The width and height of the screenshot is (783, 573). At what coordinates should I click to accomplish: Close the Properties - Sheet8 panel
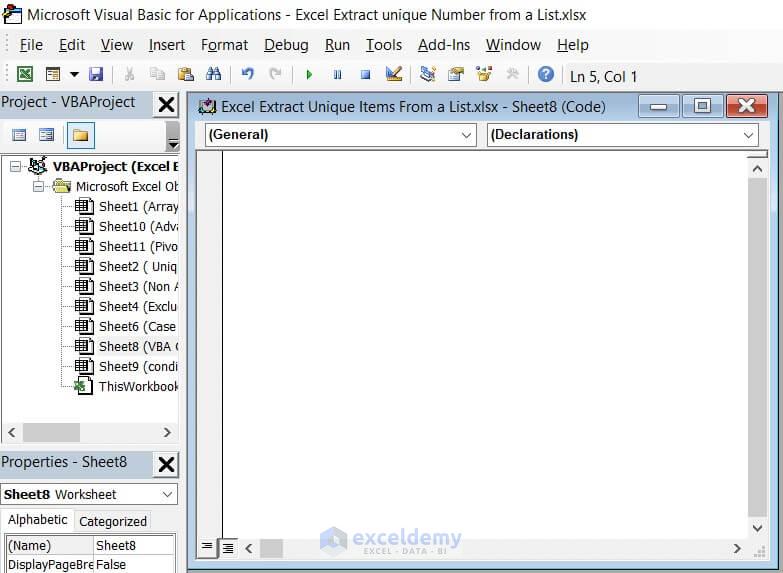(166, 464)
